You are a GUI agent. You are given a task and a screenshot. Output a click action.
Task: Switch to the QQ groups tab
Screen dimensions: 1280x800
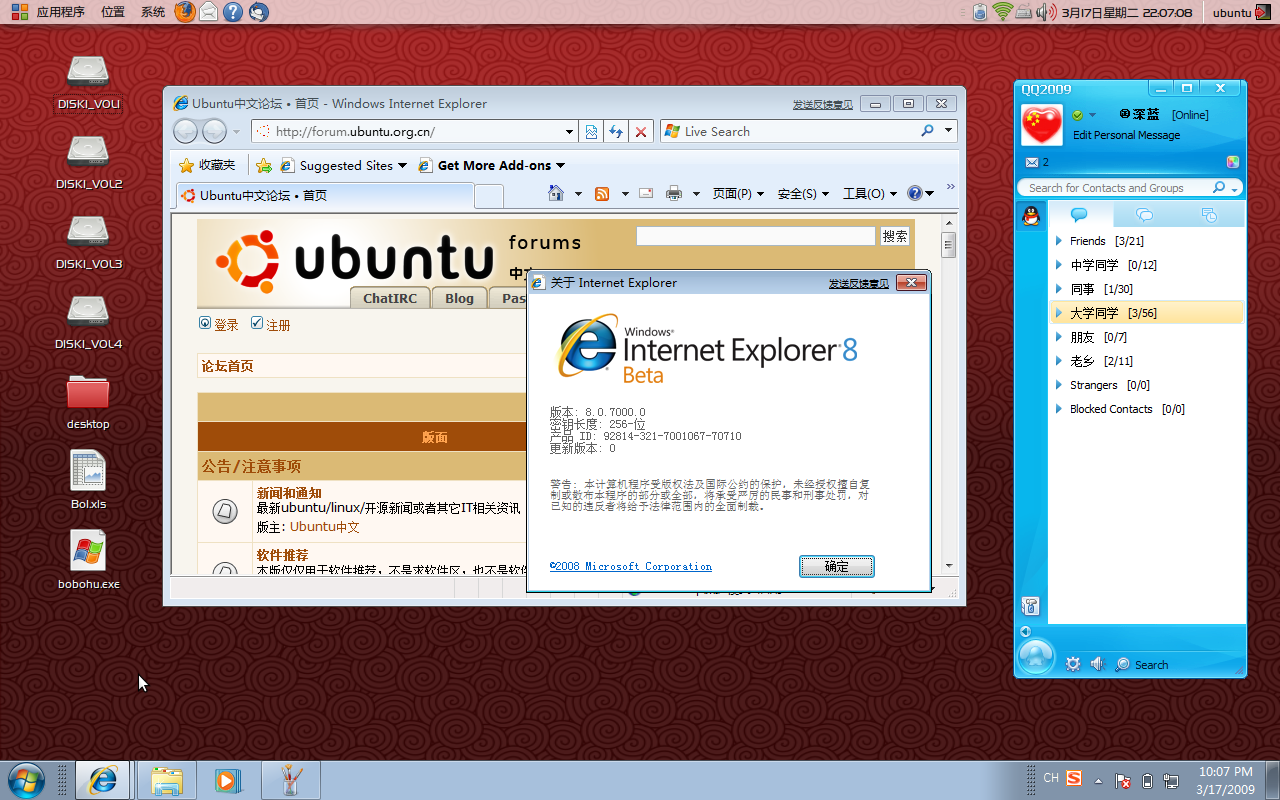[x=1145, y=215]
